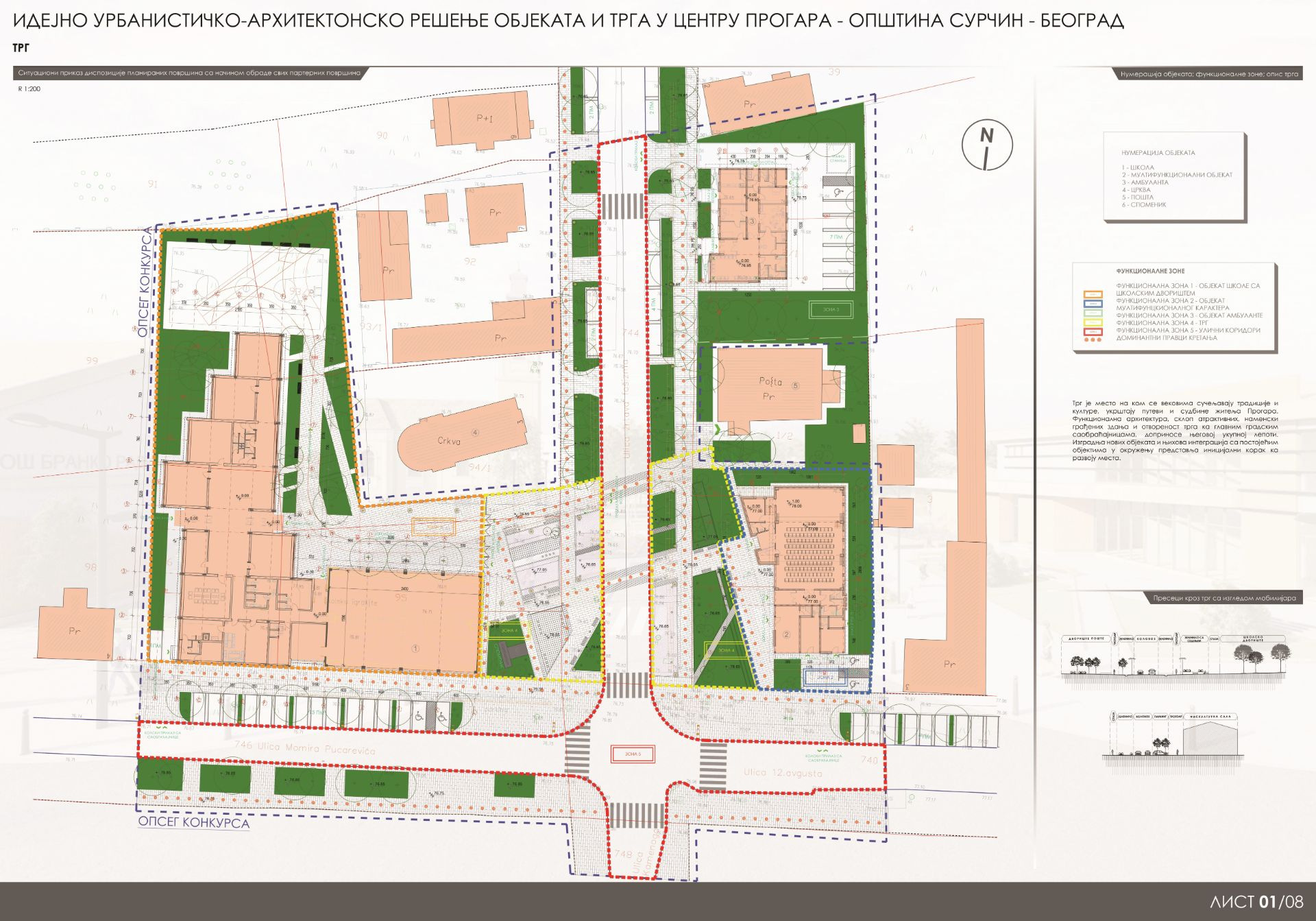Click the R 1:200 scale label
Viewport: 1316px width, 921px height.
click(29, 89)
